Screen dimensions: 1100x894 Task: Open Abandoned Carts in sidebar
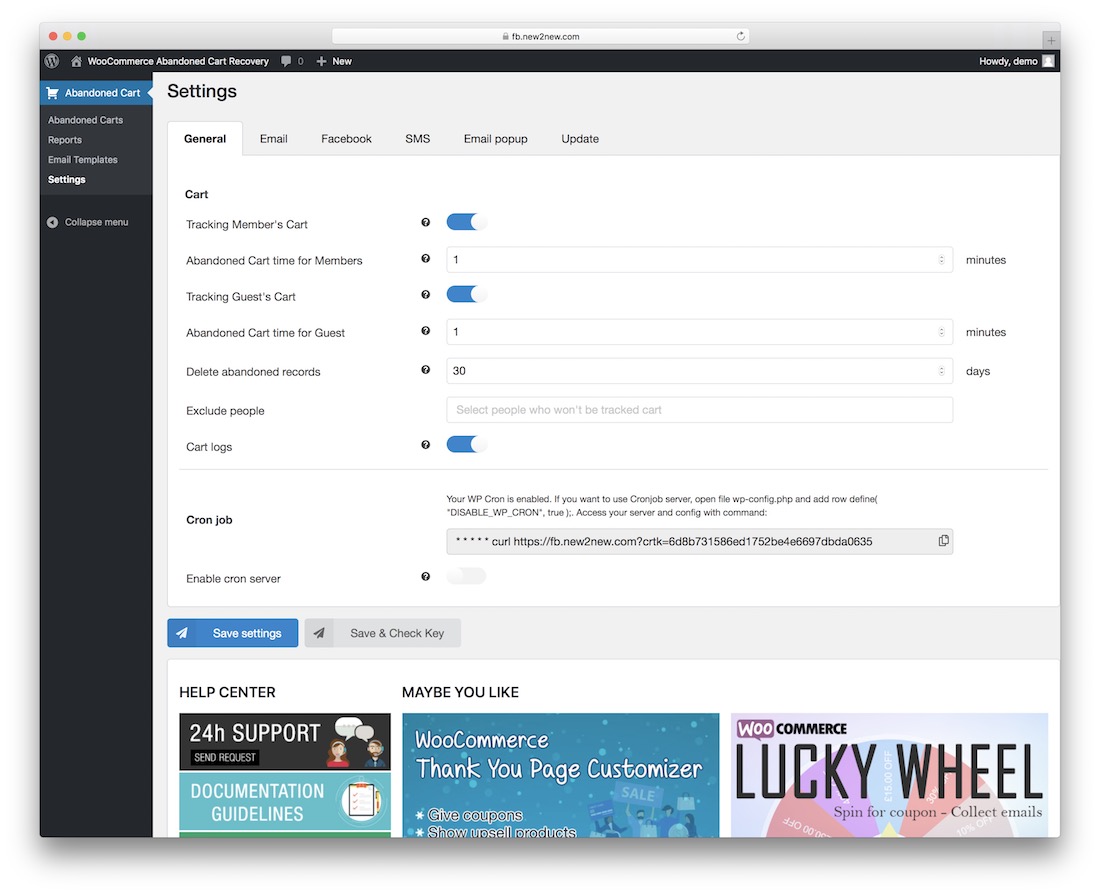tap(86, 120)
